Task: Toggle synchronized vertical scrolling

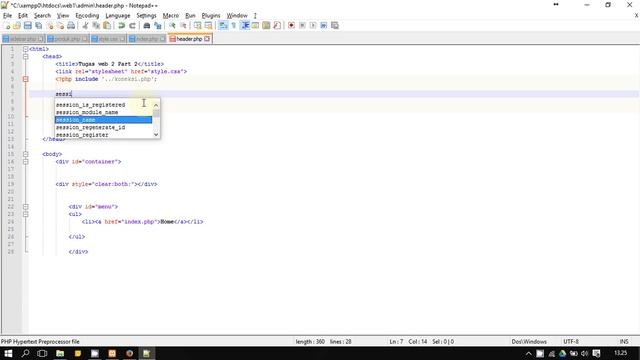Action: click(198, 26)
